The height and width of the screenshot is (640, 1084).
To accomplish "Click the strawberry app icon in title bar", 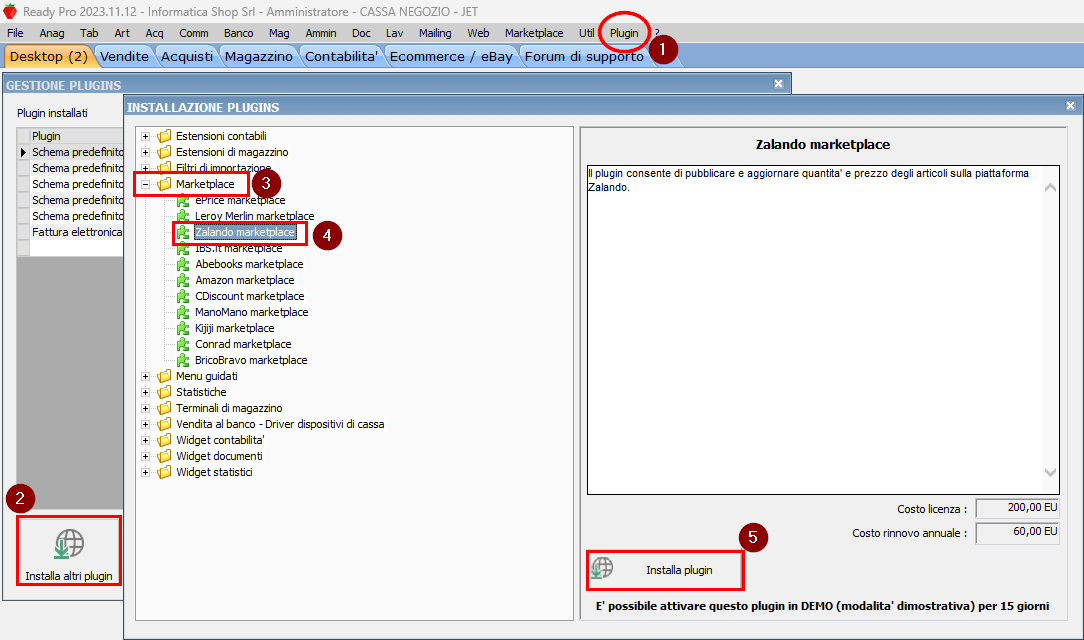I will 10,11.
